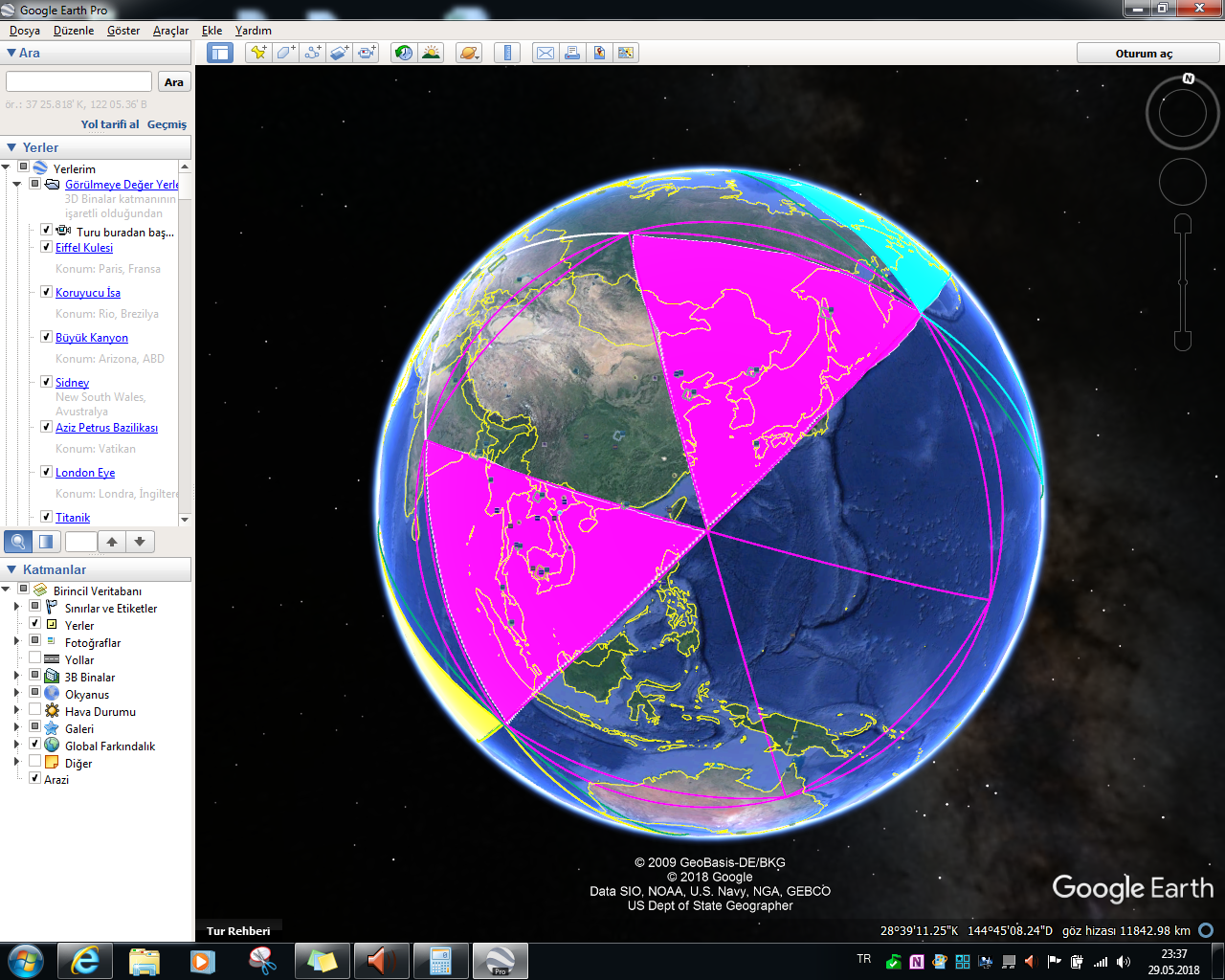Screen dimensions: 1225x980
Task: Open the Ekle menu
Action: (212, 31)
